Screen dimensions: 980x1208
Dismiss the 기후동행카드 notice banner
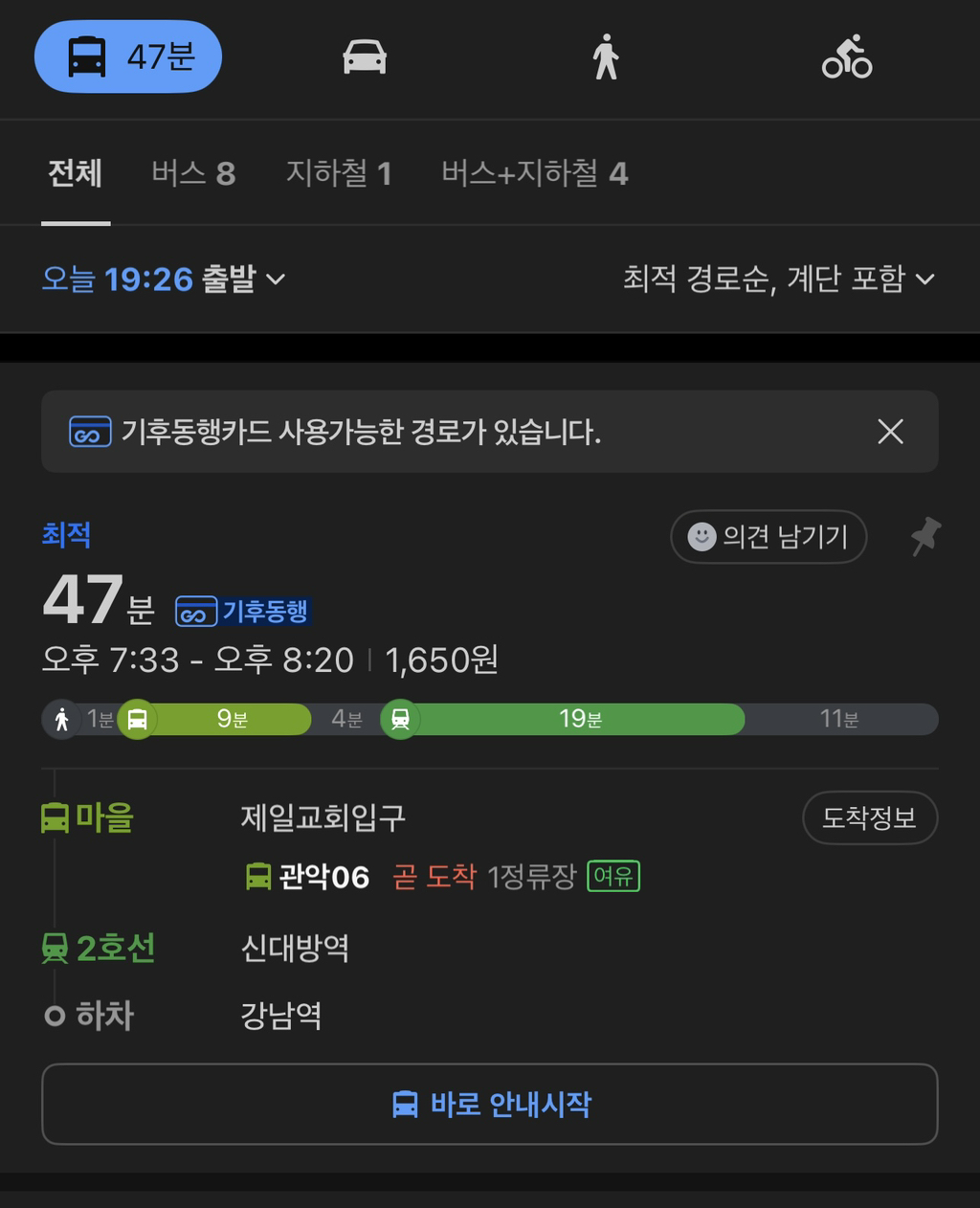[890, 432]
